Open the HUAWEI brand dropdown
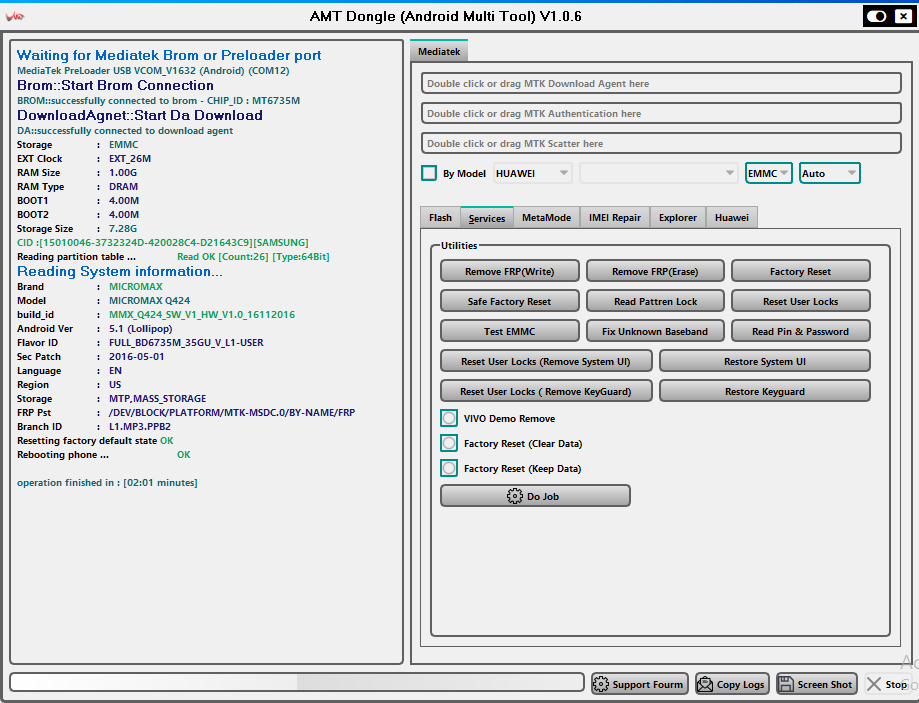This screenshot has width=919, height=703. (532, 173)
